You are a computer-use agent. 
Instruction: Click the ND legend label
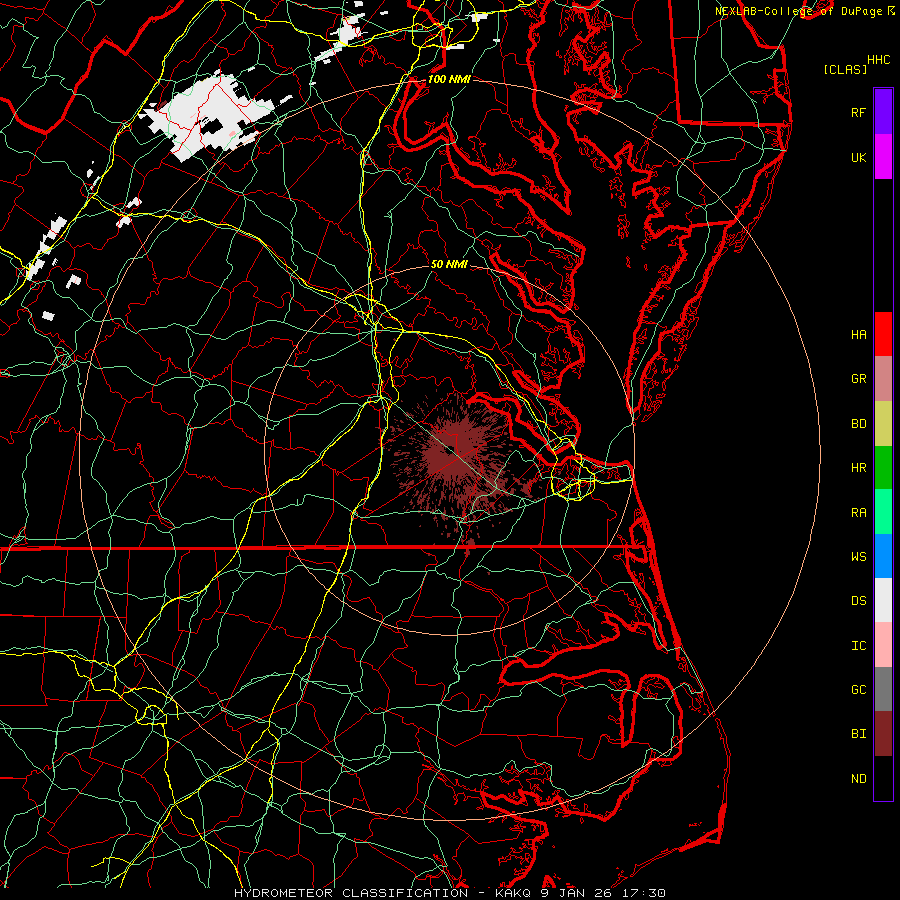click(x=858, y=779)
